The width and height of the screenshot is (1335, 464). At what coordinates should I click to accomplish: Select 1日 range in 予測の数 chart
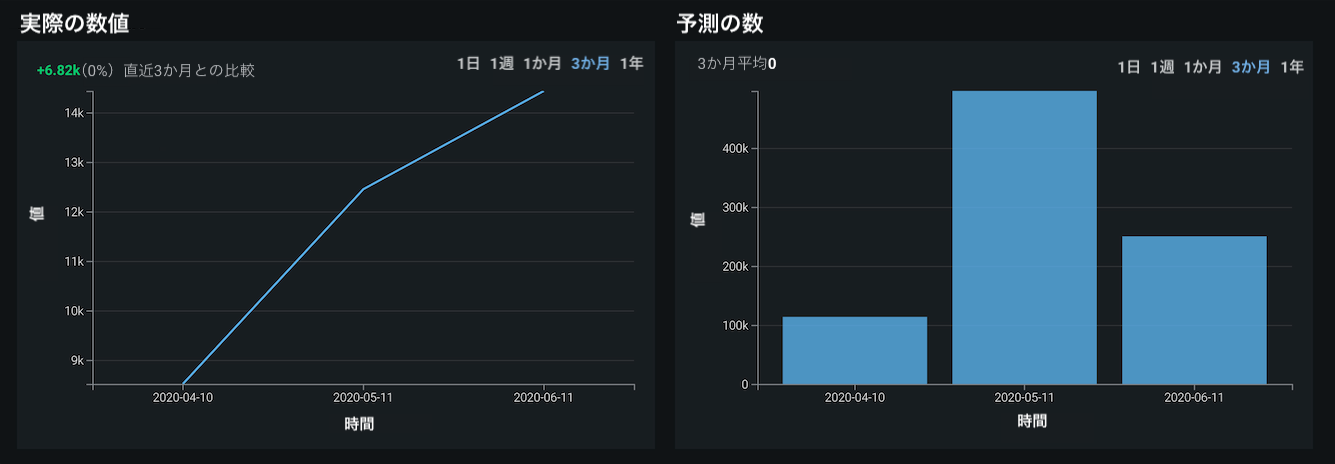coord(1129,67)
